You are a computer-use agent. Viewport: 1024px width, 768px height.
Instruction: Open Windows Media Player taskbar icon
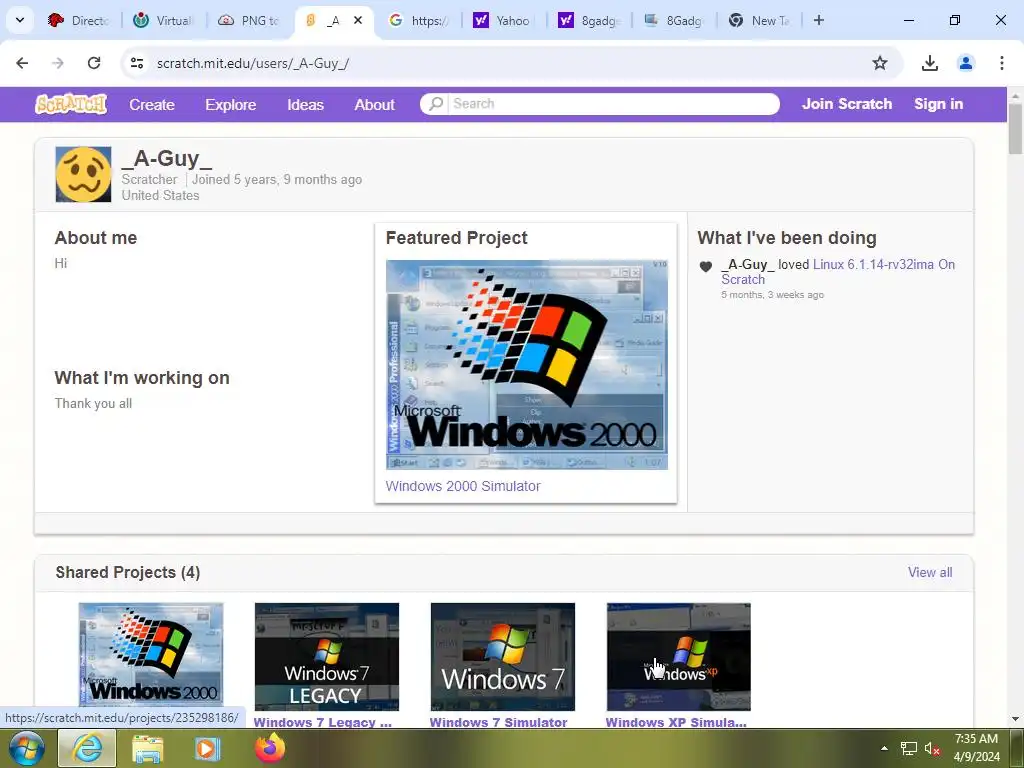[207, 748]
